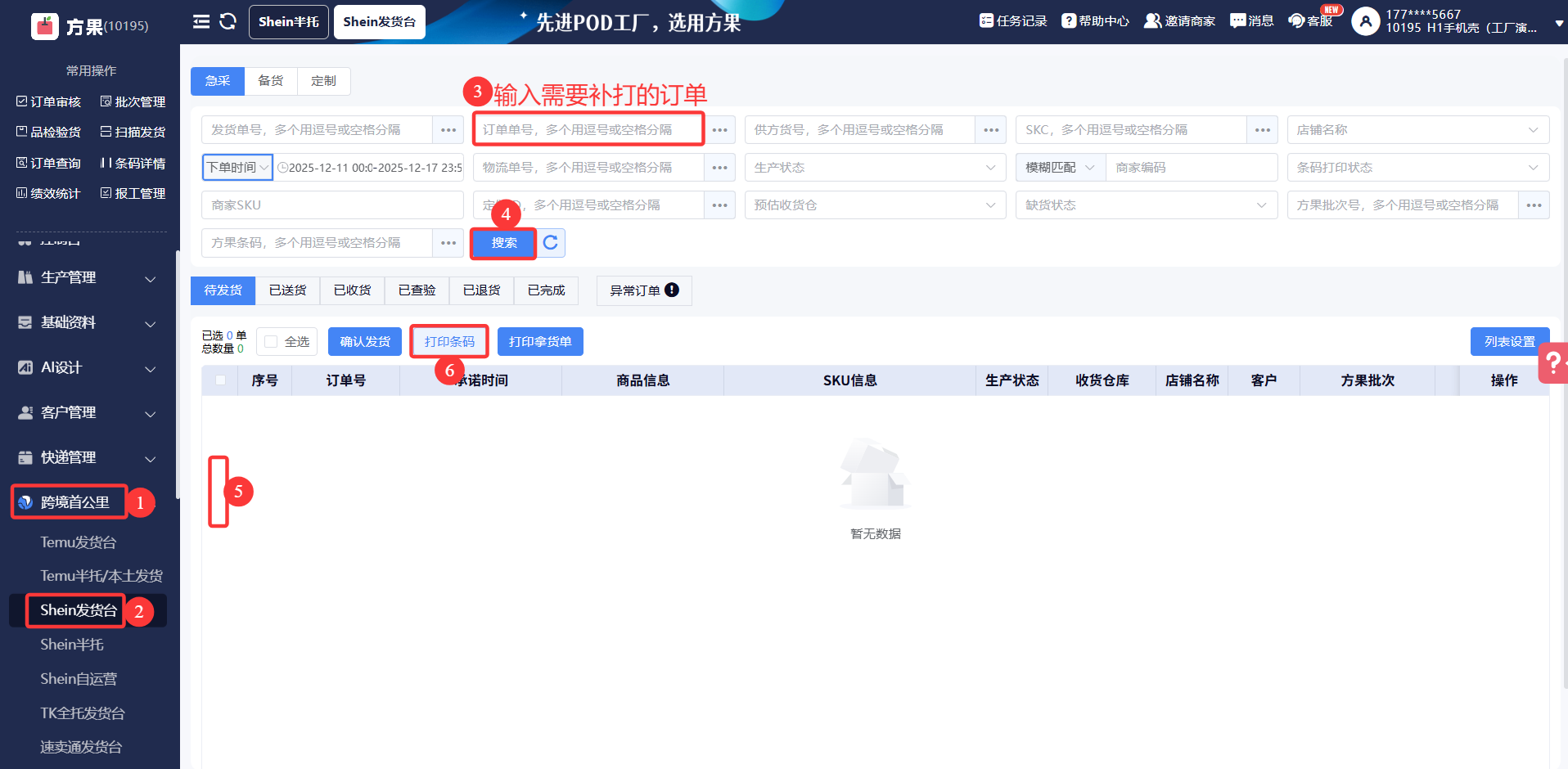
Task: Select the 已完成 status tab
Action: point(547,290)
